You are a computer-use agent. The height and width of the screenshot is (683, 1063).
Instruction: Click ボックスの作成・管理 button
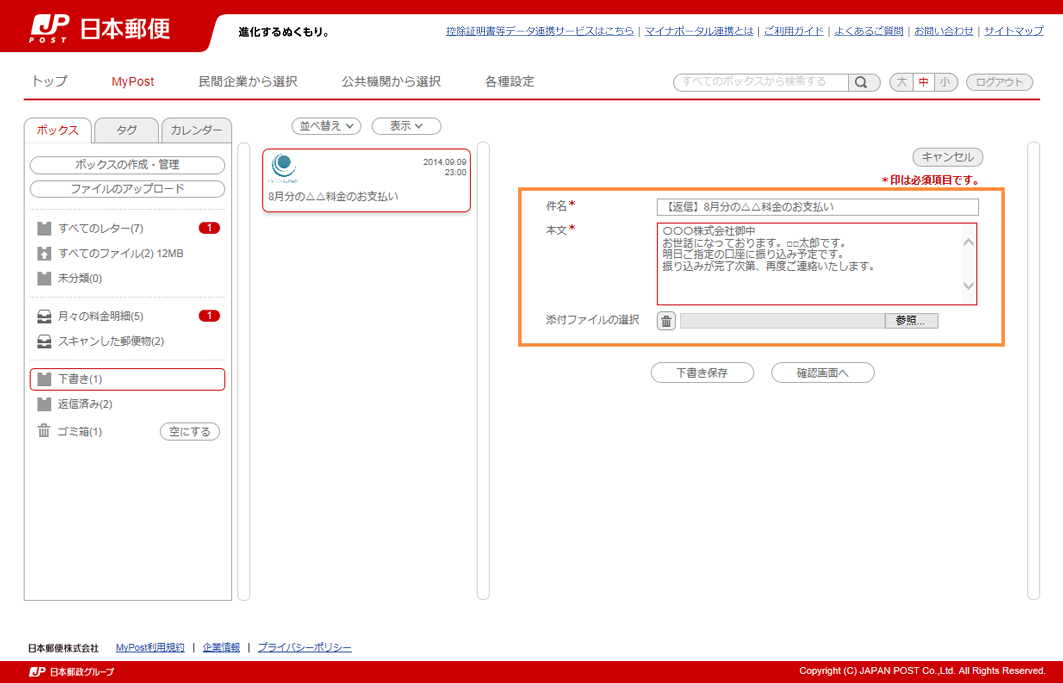pyautogui.click(x=127, y=165)
